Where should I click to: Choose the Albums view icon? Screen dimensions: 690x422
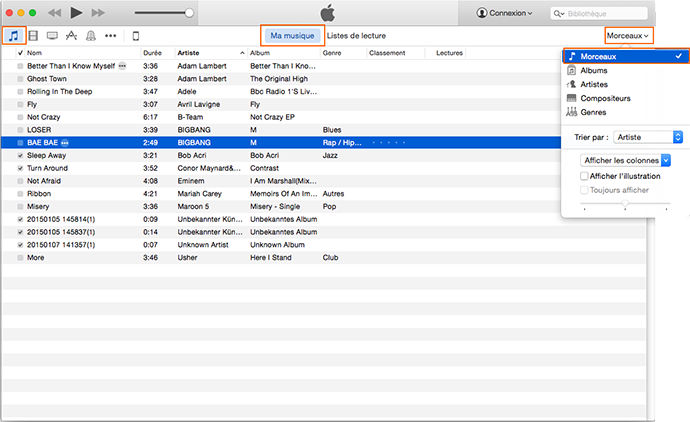[x=571, y=70]
